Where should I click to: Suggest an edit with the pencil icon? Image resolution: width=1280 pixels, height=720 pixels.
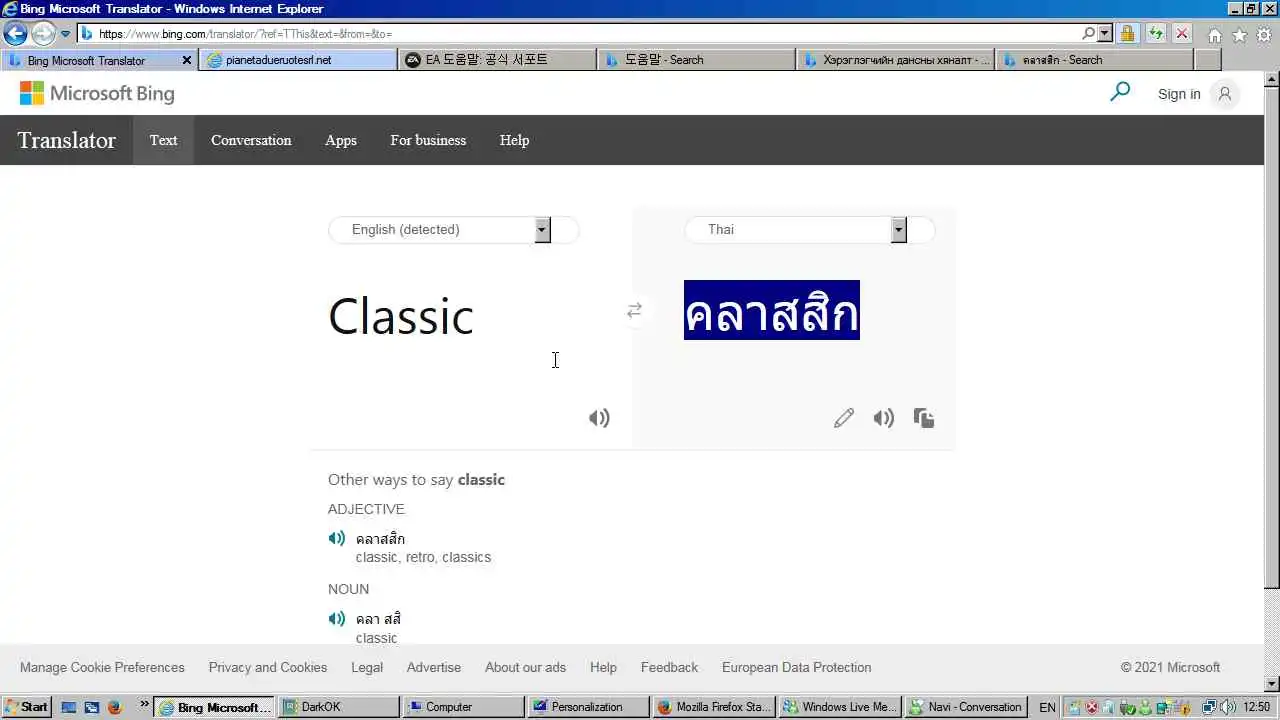tap(844, 418)
